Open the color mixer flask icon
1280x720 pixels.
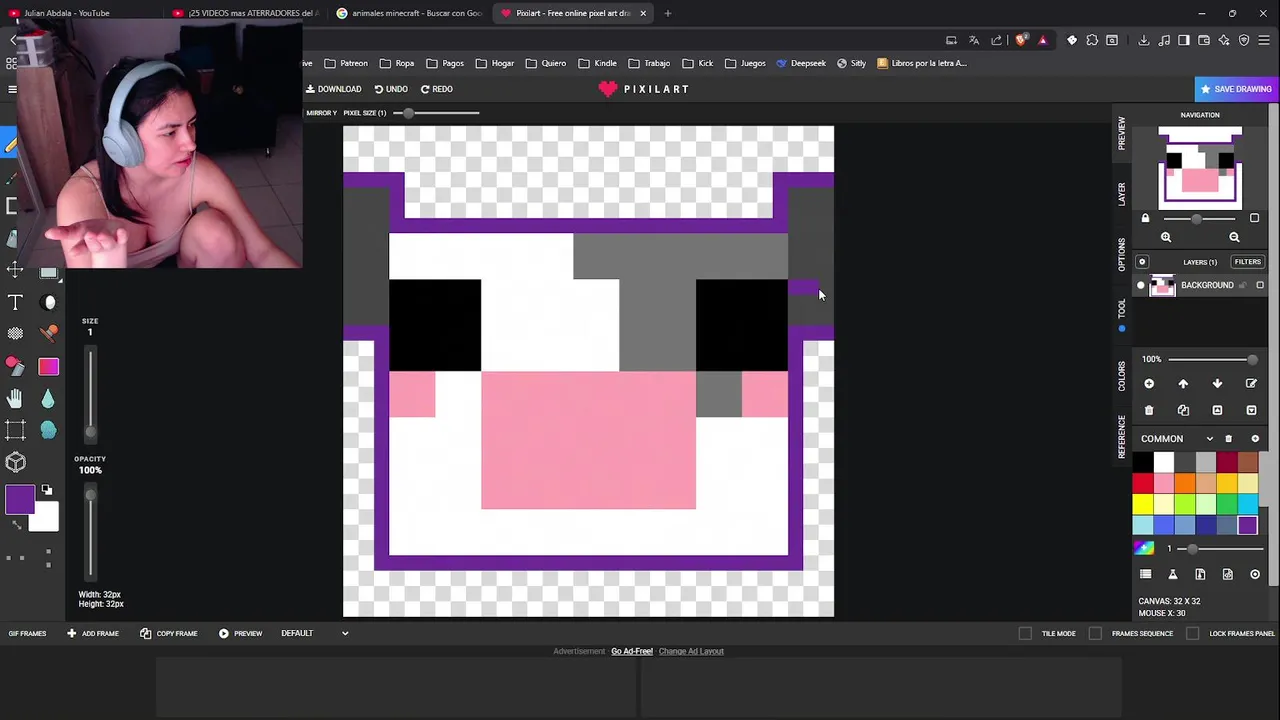(x=1173, y=574)
